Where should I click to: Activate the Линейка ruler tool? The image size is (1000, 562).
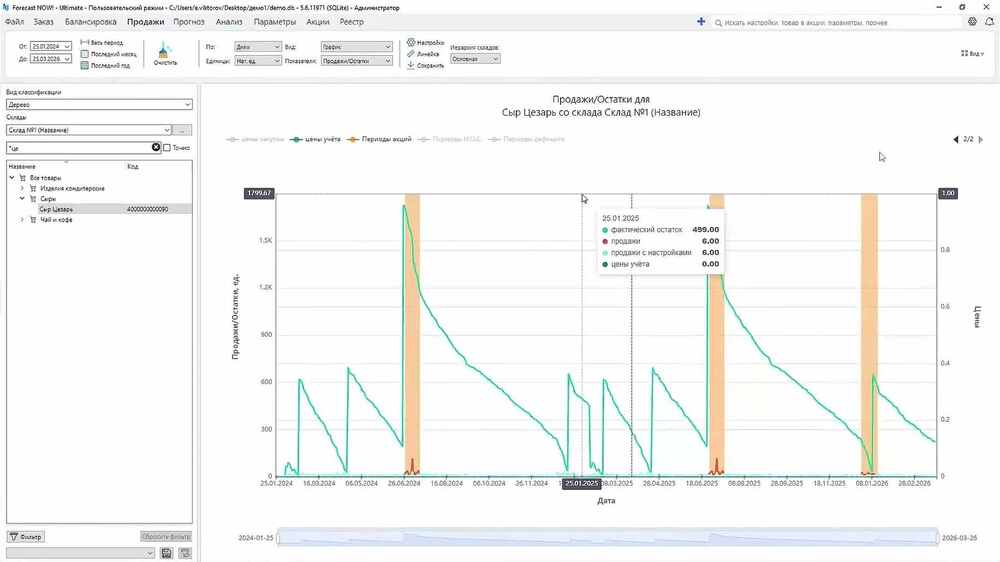coord(411,54)
